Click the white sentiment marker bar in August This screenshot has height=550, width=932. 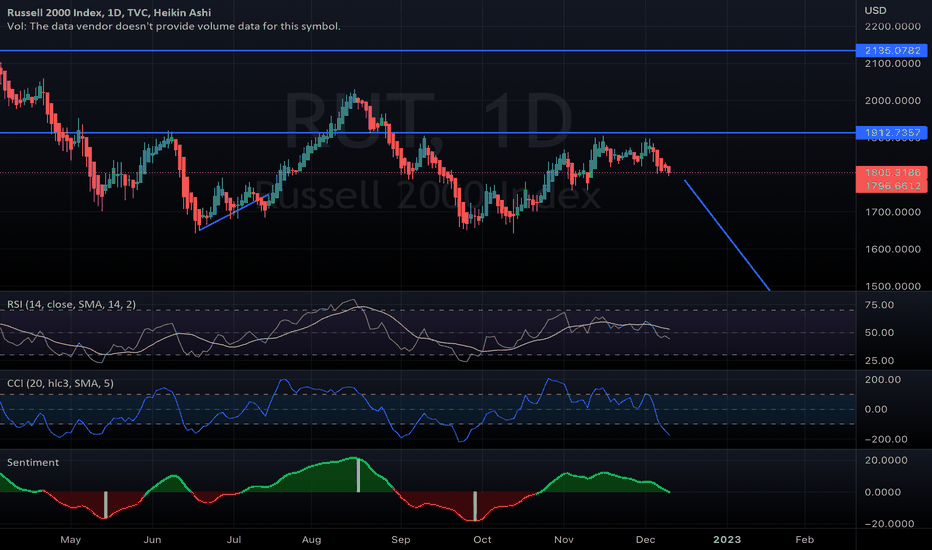358,474
